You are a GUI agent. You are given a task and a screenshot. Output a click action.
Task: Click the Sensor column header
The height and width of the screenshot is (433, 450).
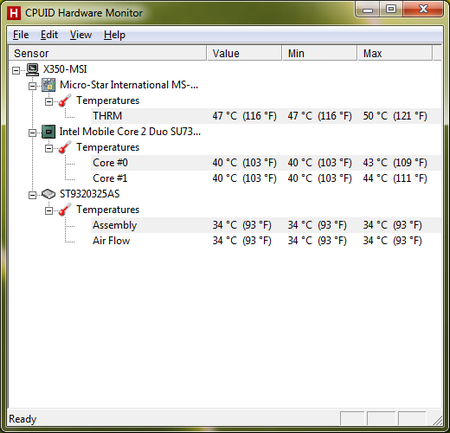pyautogui.click(x=107, y=53)
